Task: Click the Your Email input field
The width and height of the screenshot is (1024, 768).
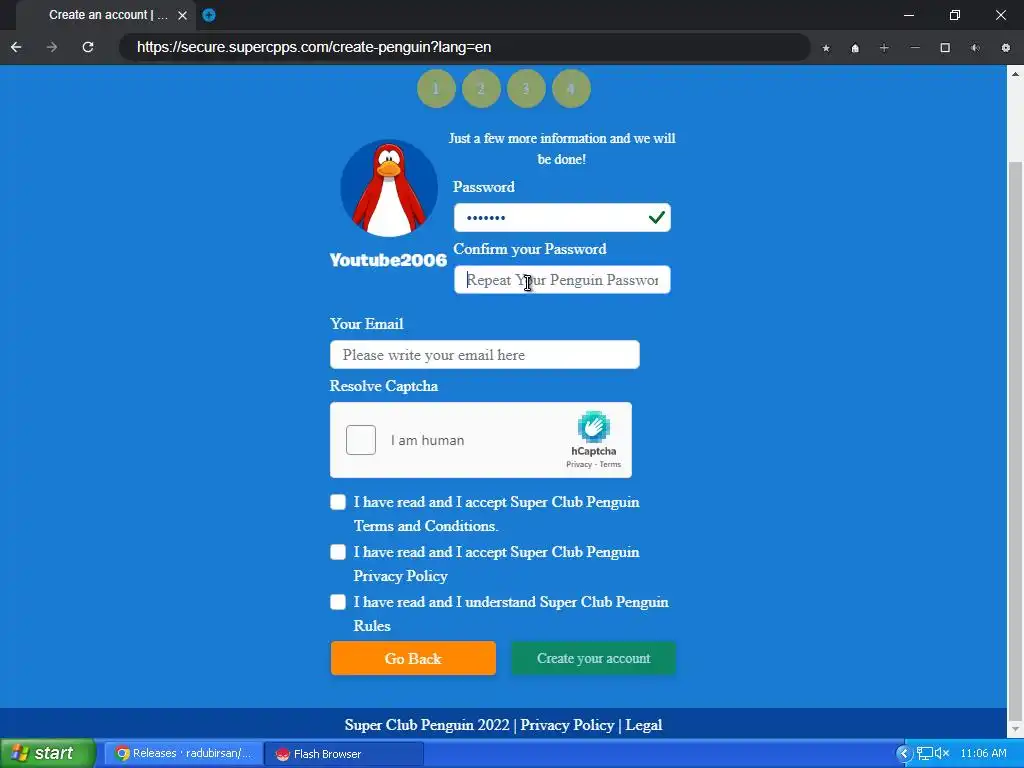Action: [x=485, y=355]
